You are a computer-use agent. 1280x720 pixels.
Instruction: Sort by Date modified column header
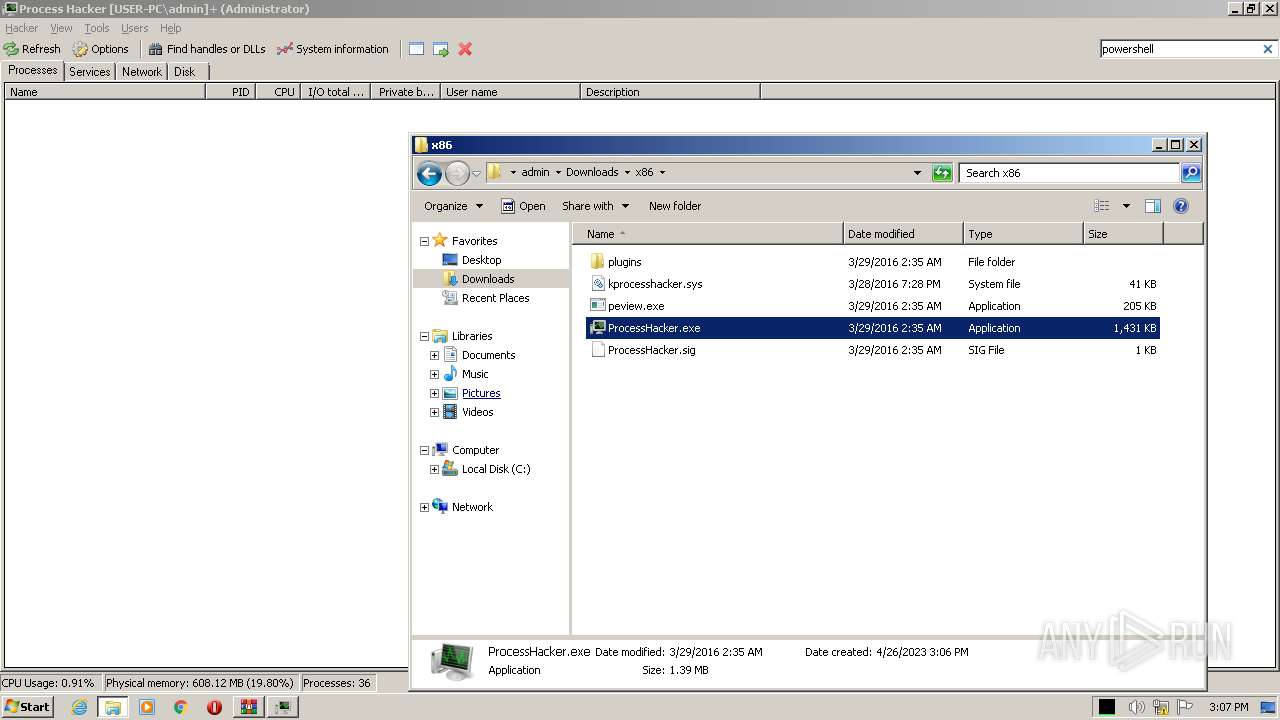pyautogui.click(x=904, y=234)
